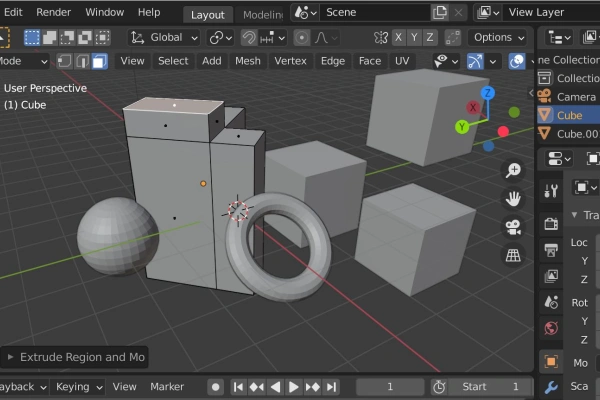This screenshot has width=600, height=400.
Task: Open the Help menu
Action: pyautogui.click(x=149, y=12)
